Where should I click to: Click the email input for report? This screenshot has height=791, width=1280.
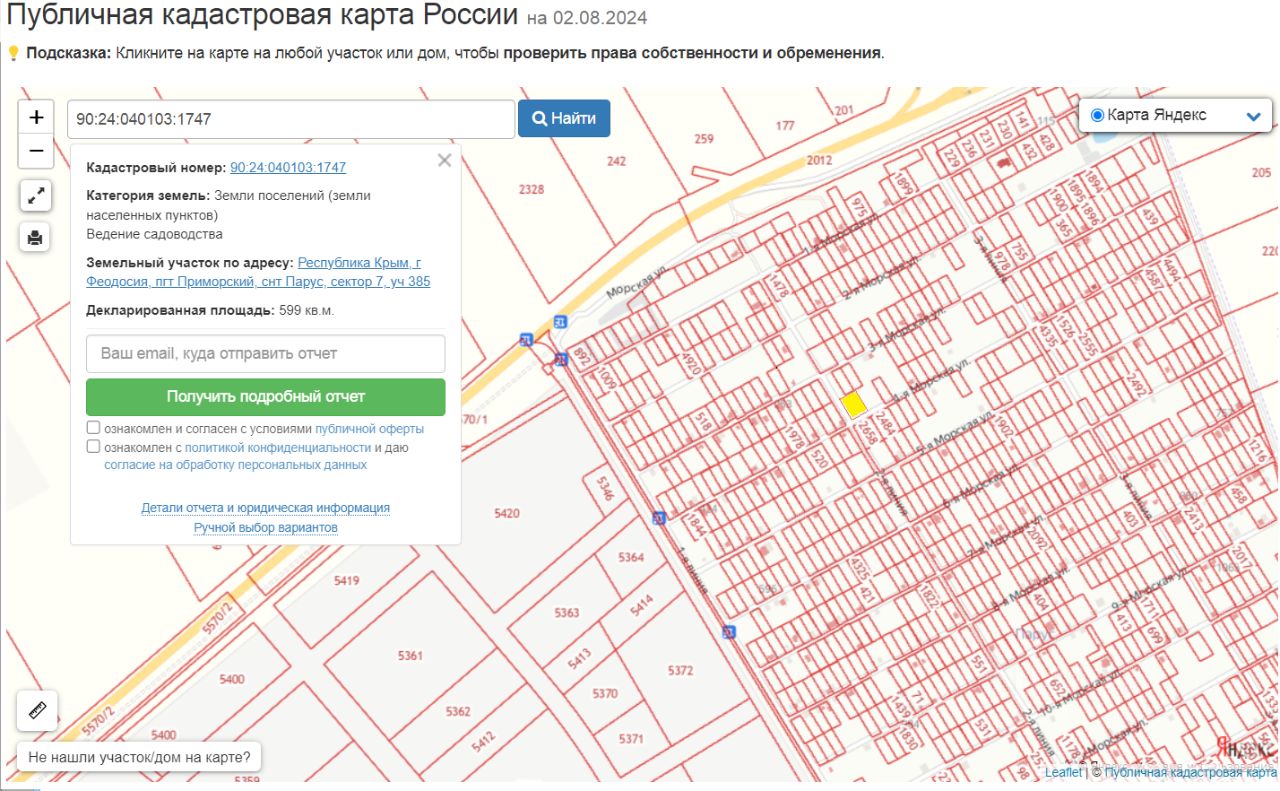click(266, 354)
